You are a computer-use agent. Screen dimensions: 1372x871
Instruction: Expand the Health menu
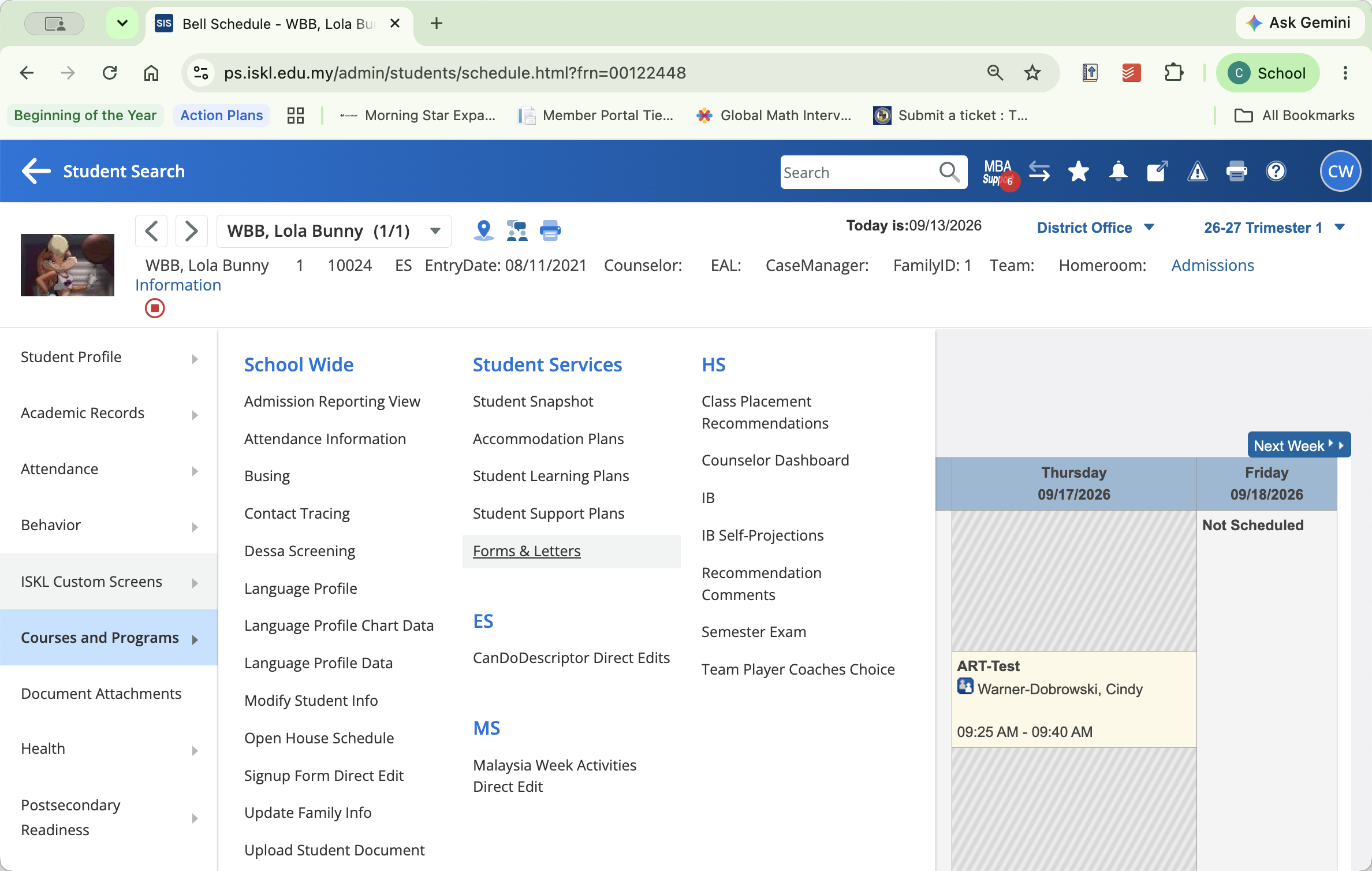tap(109, 749)
